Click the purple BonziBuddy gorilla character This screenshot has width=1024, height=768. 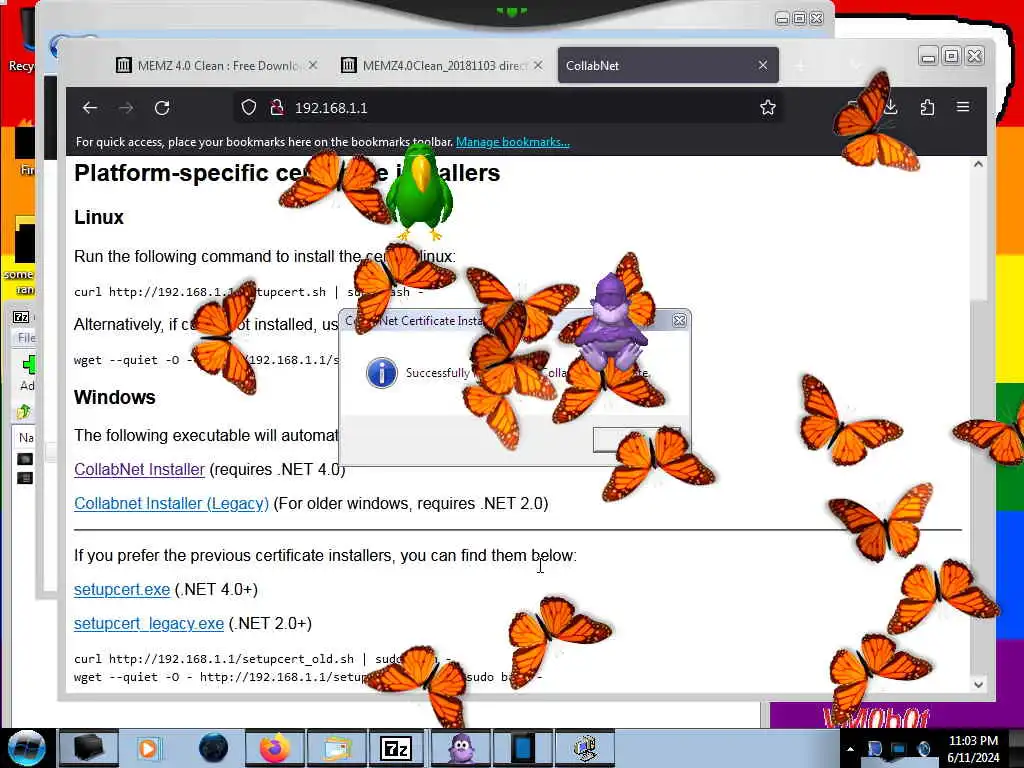point(613,325)
